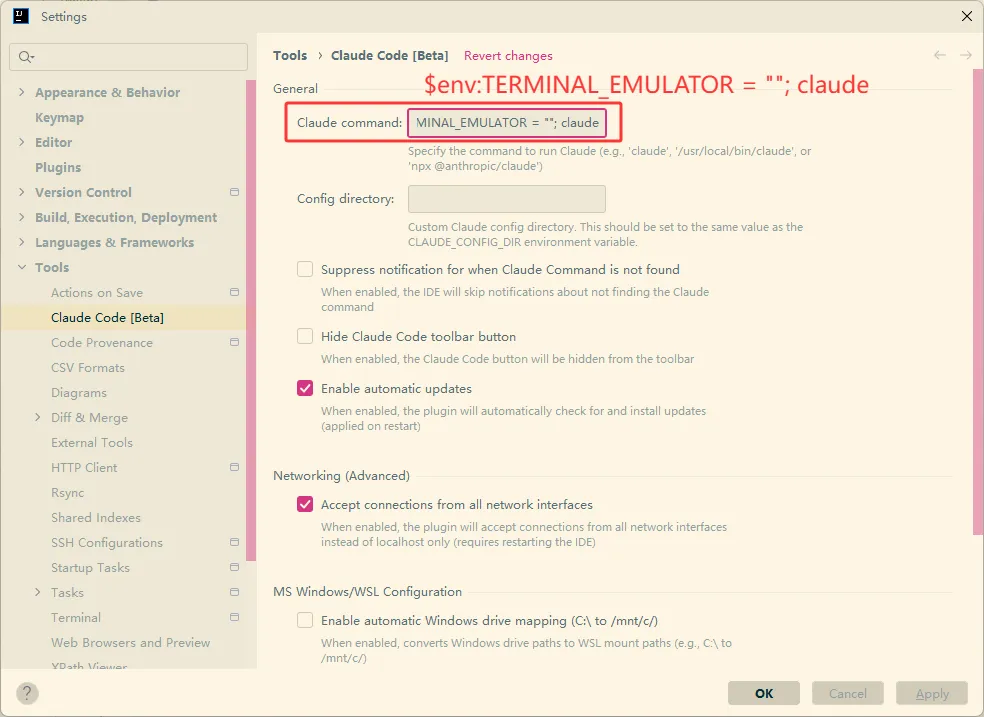
Task: Expand the Editor section
Action: point(22,142)
